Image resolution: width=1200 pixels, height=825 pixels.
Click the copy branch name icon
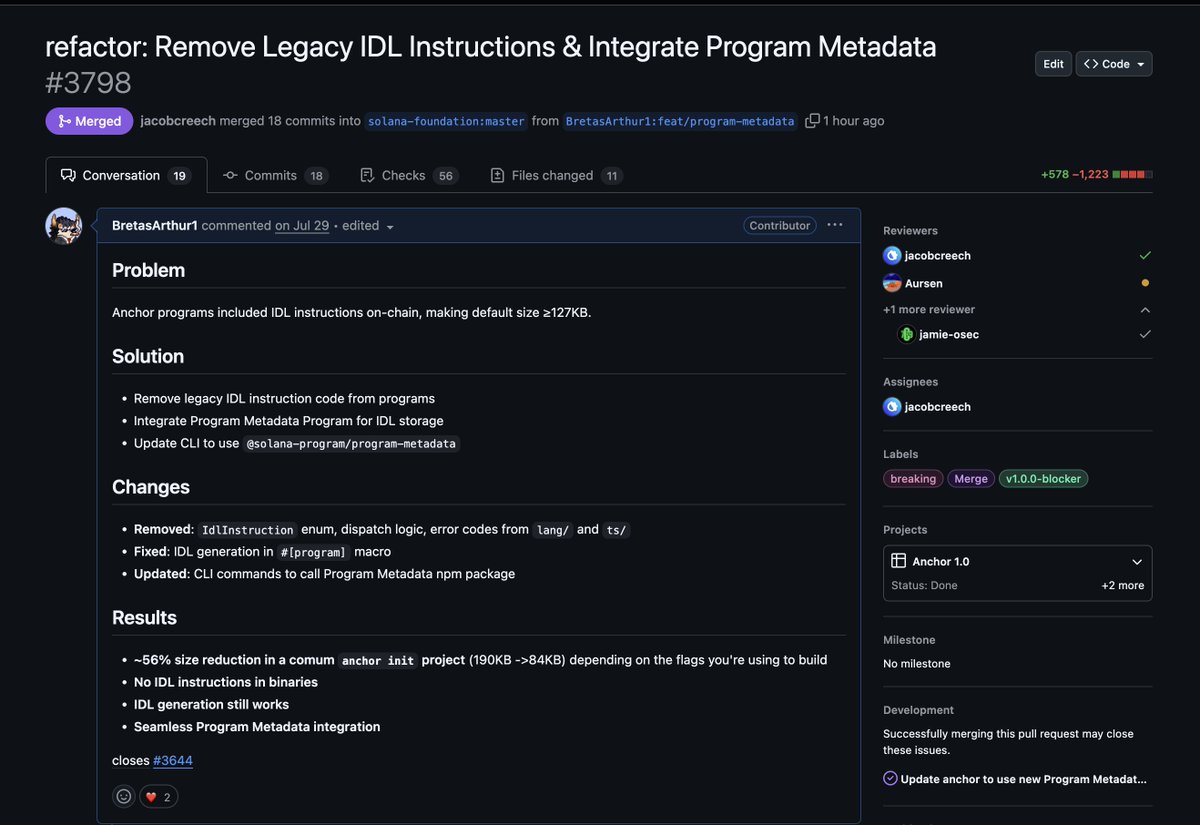tap(813, 121)
